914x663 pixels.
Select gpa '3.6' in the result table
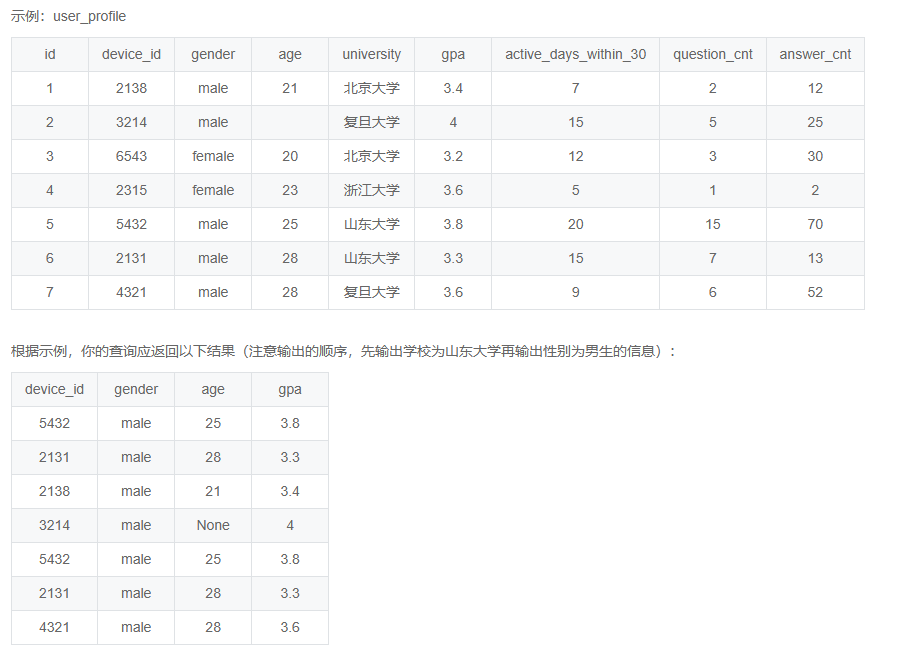[290, 627]
